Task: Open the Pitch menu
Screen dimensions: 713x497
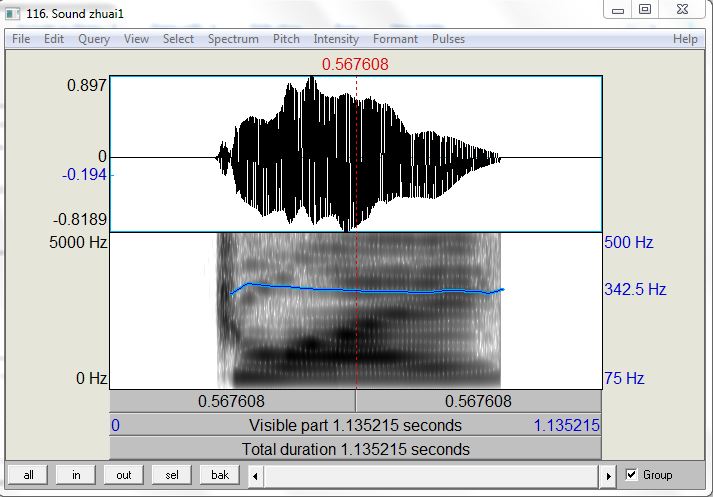Action: [286, 39]
